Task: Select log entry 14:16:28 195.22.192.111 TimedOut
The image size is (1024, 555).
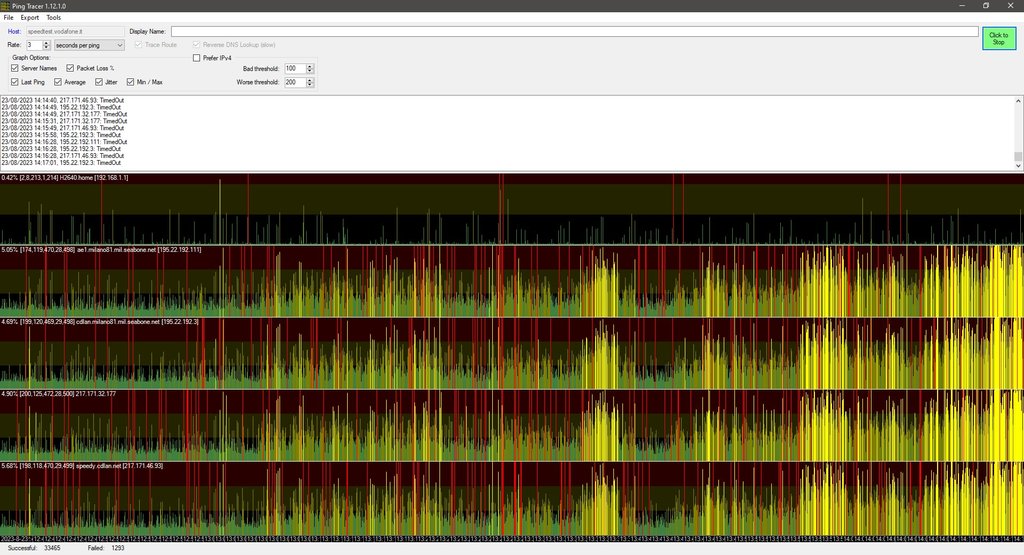Action: click(x=65, y=142)
